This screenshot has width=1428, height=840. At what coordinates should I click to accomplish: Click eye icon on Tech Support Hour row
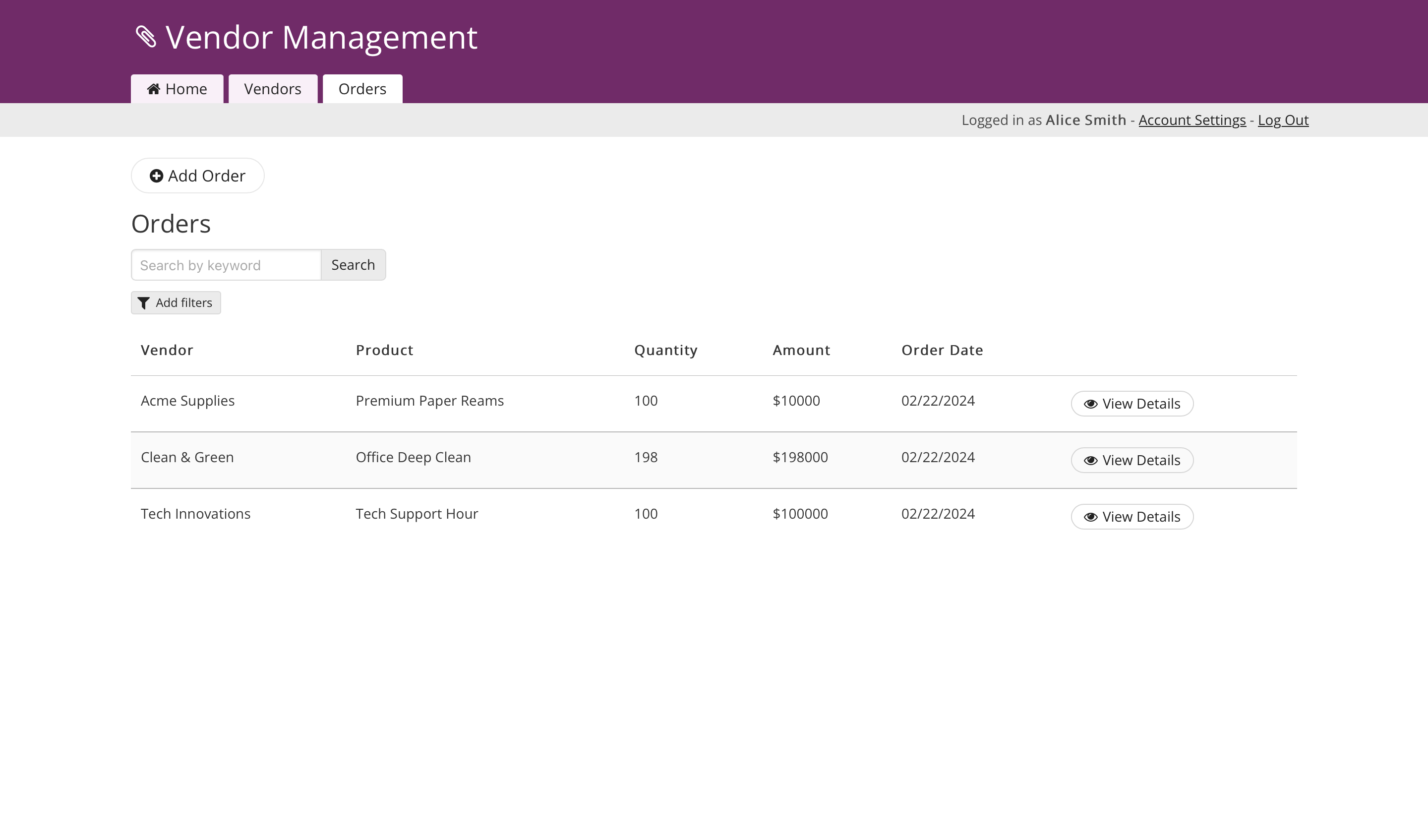(1090, 518)
